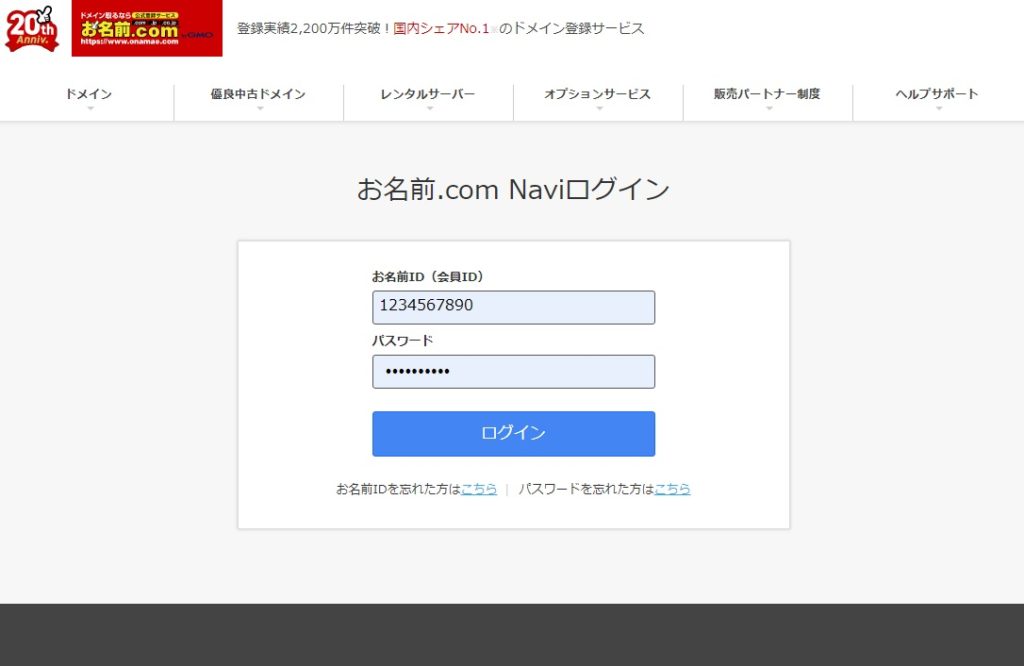Click the お名前.com Naviログイン heading
The width and height of the screenshot is (1024, 666).
(x=513, y=189)
